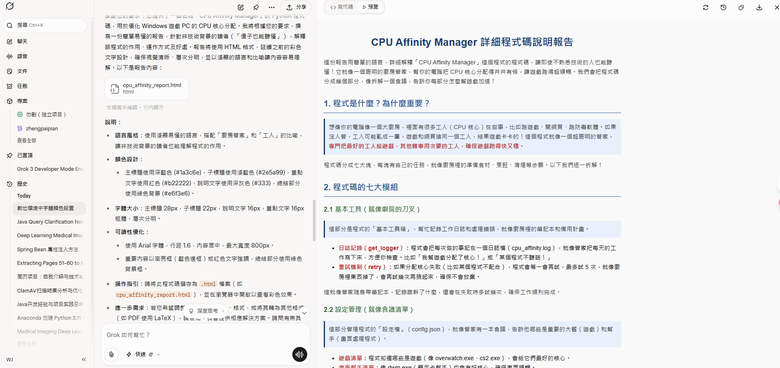This screenshot has width=780, height=368.
Task: Open the 快速 model mode dropdown
Action: (x=143, y=354)
